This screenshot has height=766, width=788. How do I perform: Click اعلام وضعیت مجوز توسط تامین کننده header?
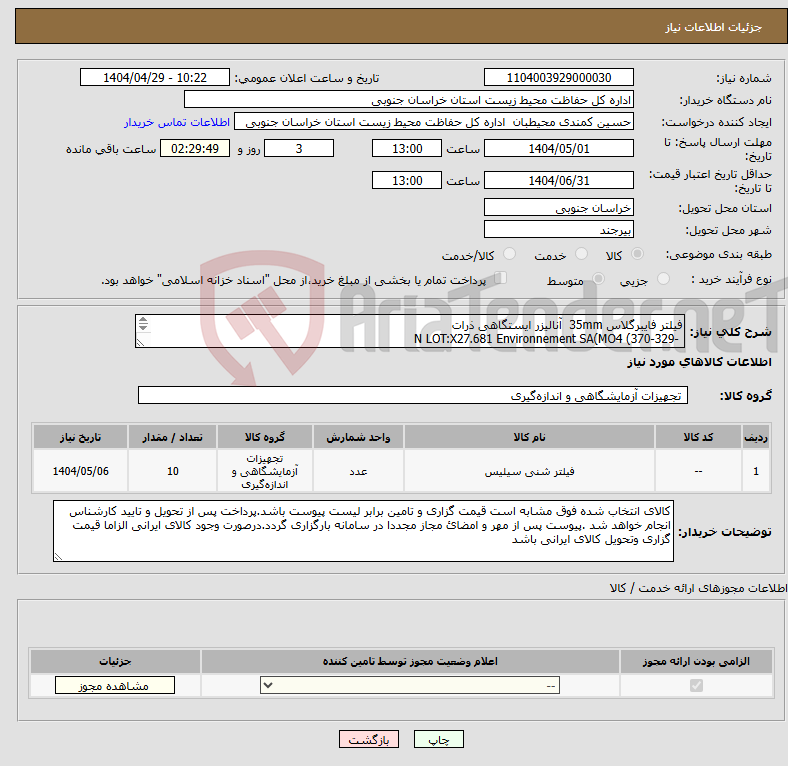click(x=410, y=661)
